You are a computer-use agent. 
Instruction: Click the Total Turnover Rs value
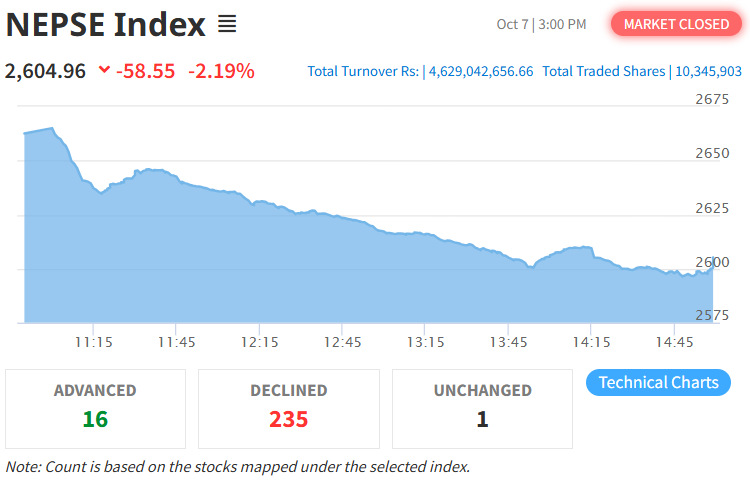(x=481, y=71)
